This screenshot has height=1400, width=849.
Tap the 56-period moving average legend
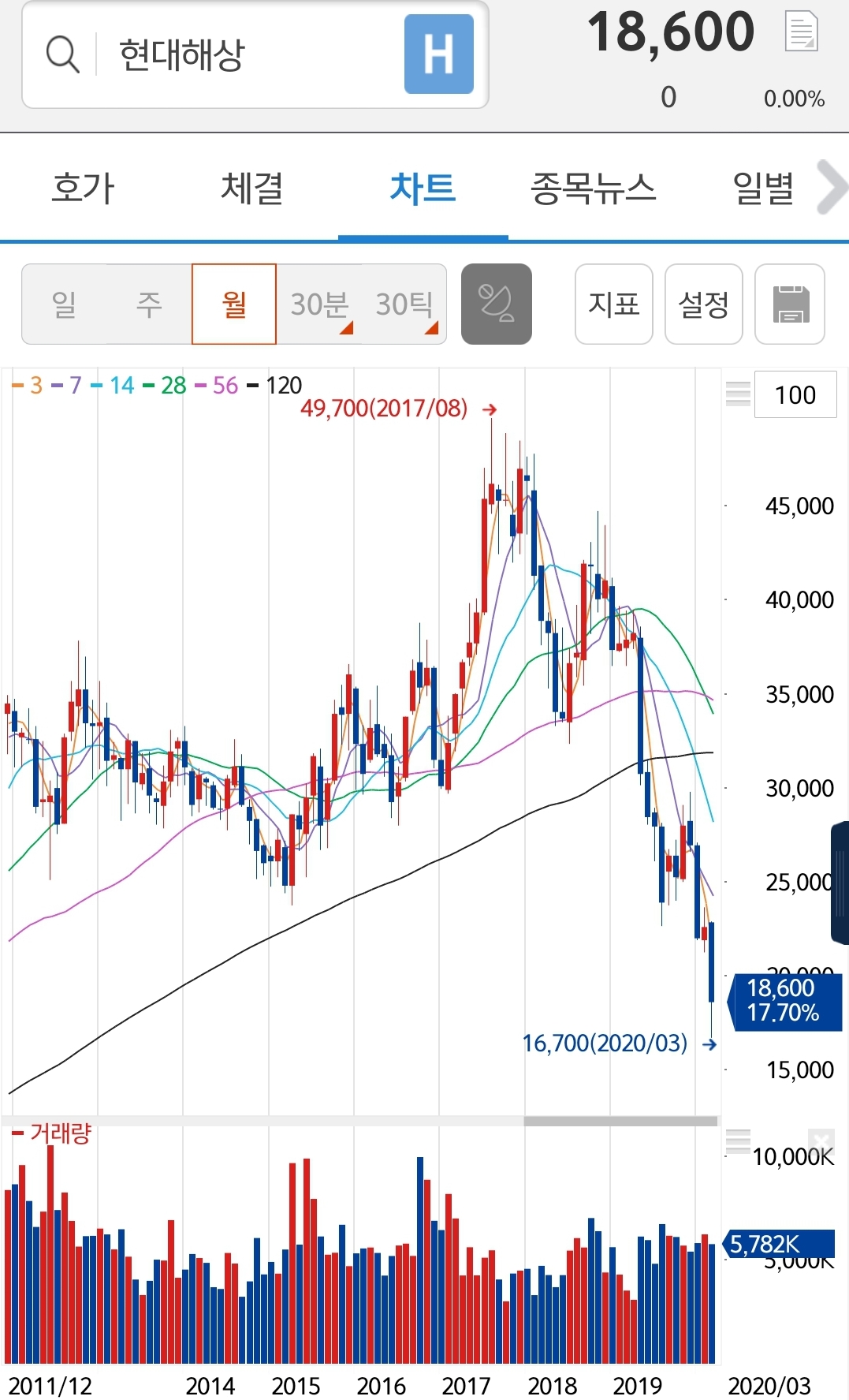pyautogui.click(x=217, y=385)
